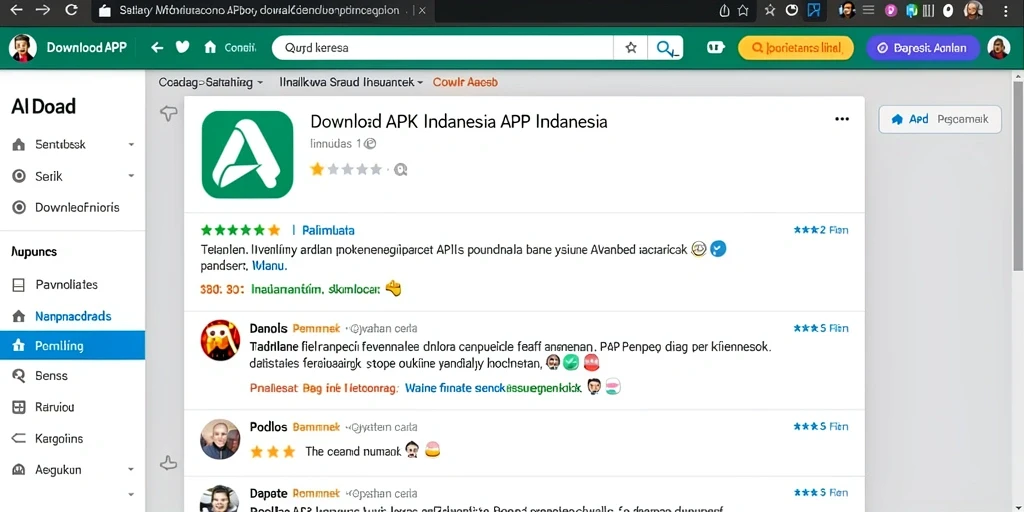This screenshot has height=512, width=1024.
Task: Click Podlos reviewer avatar
Action: click(x=220, y=439)
